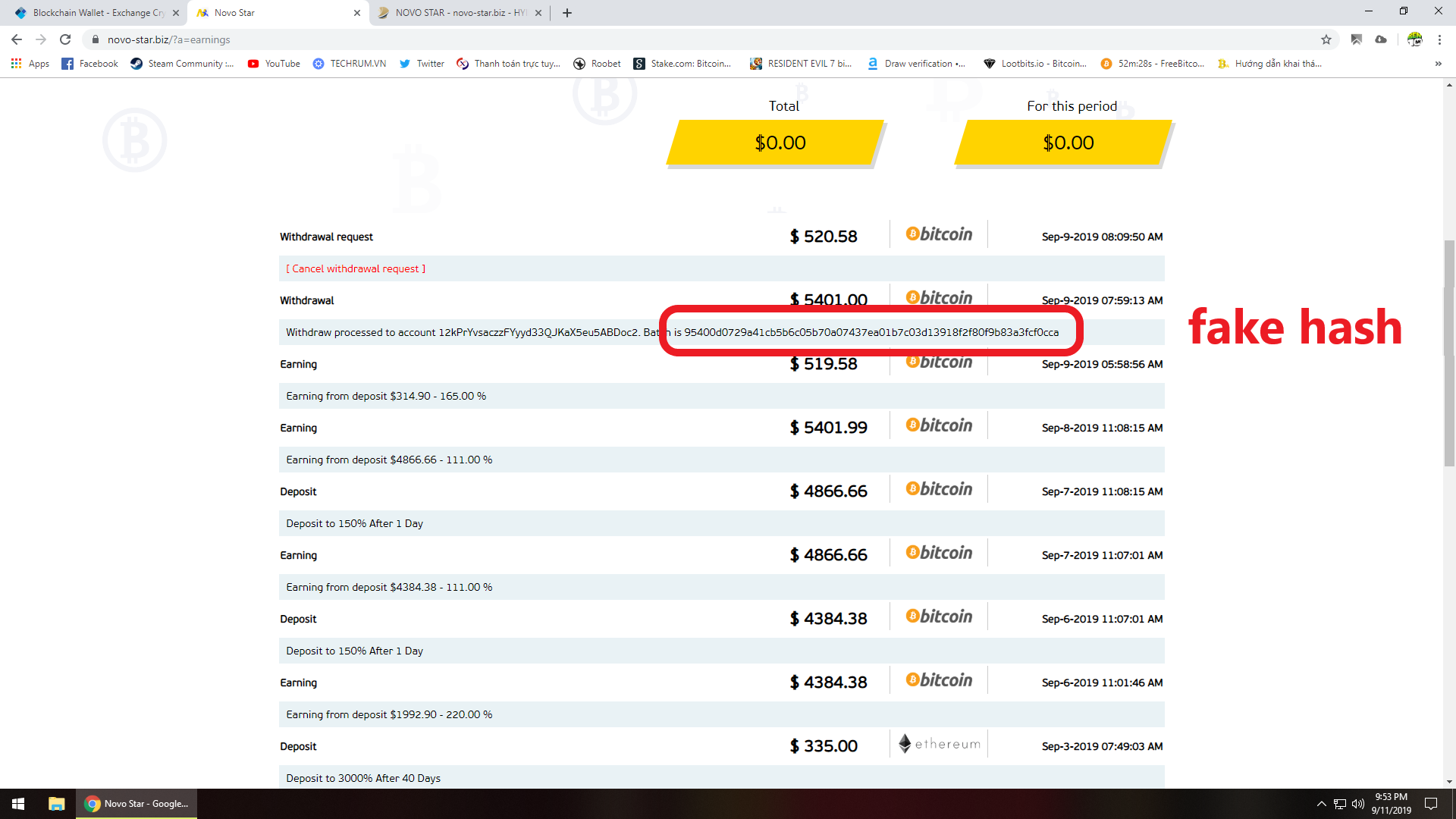Image resolution: width=1456 pixels, height=819 pixels.
Task: Open Windows Start menu
Action: point(18,804)
